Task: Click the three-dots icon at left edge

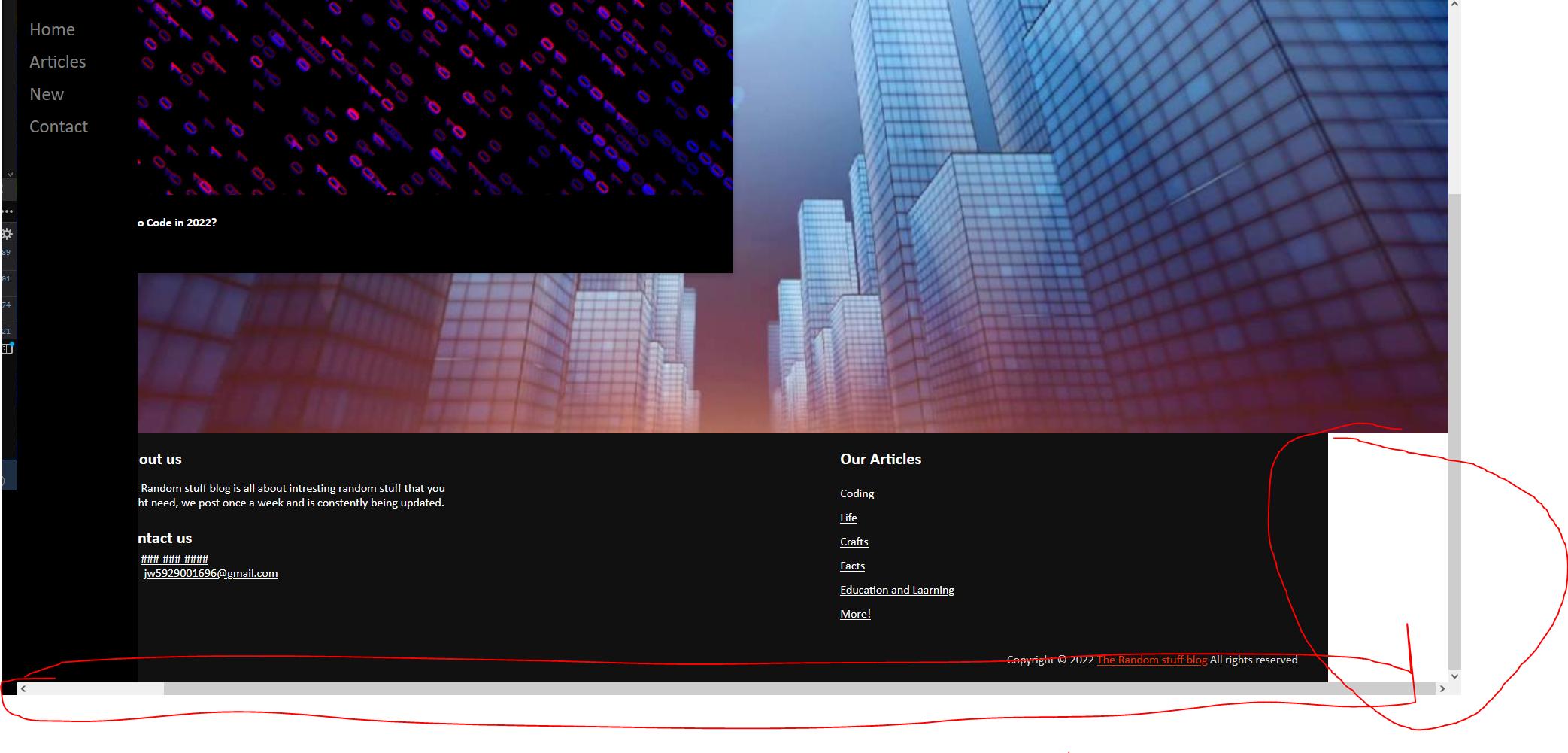Action: click(7, 211)
